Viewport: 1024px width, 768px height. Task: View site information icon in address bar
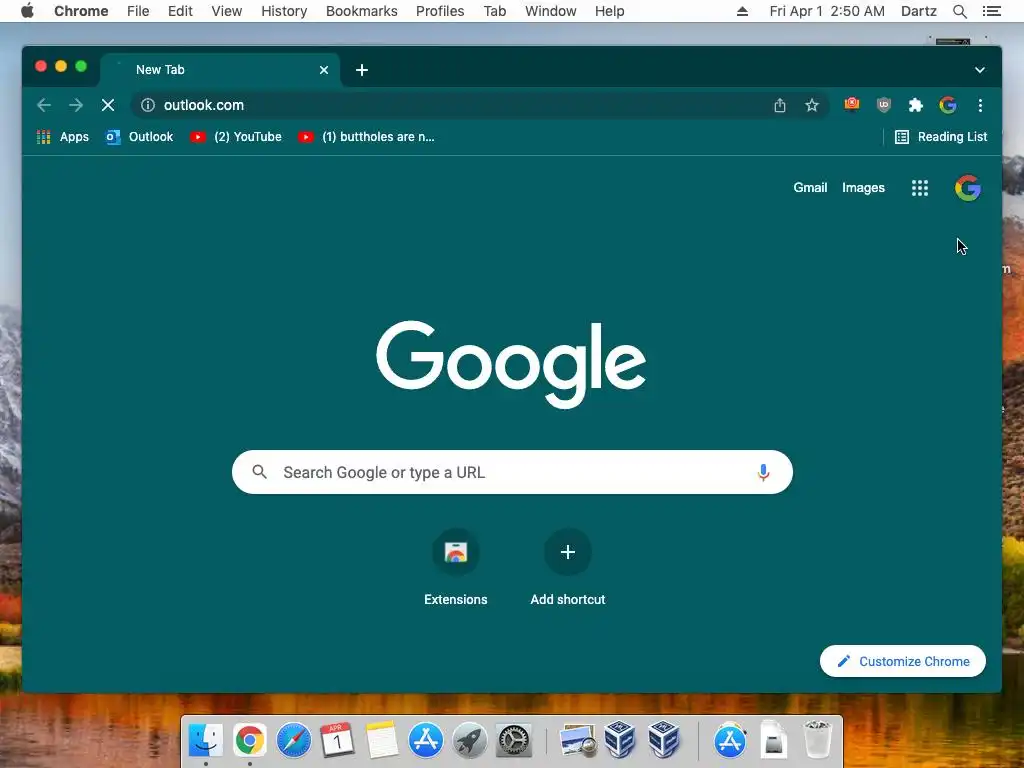pos(148,105)
